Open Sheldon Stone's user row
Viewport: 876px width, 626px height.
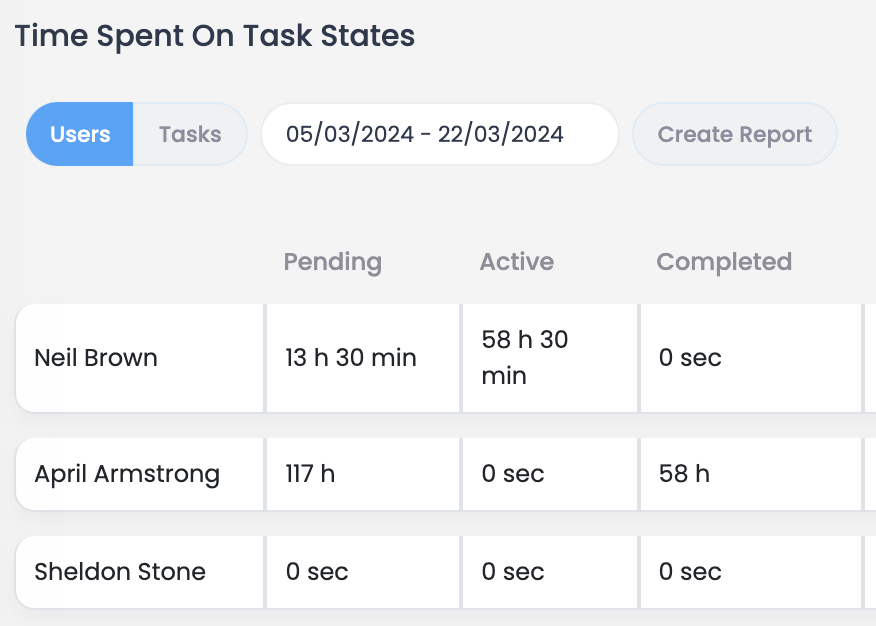click(x=120, y=572)
